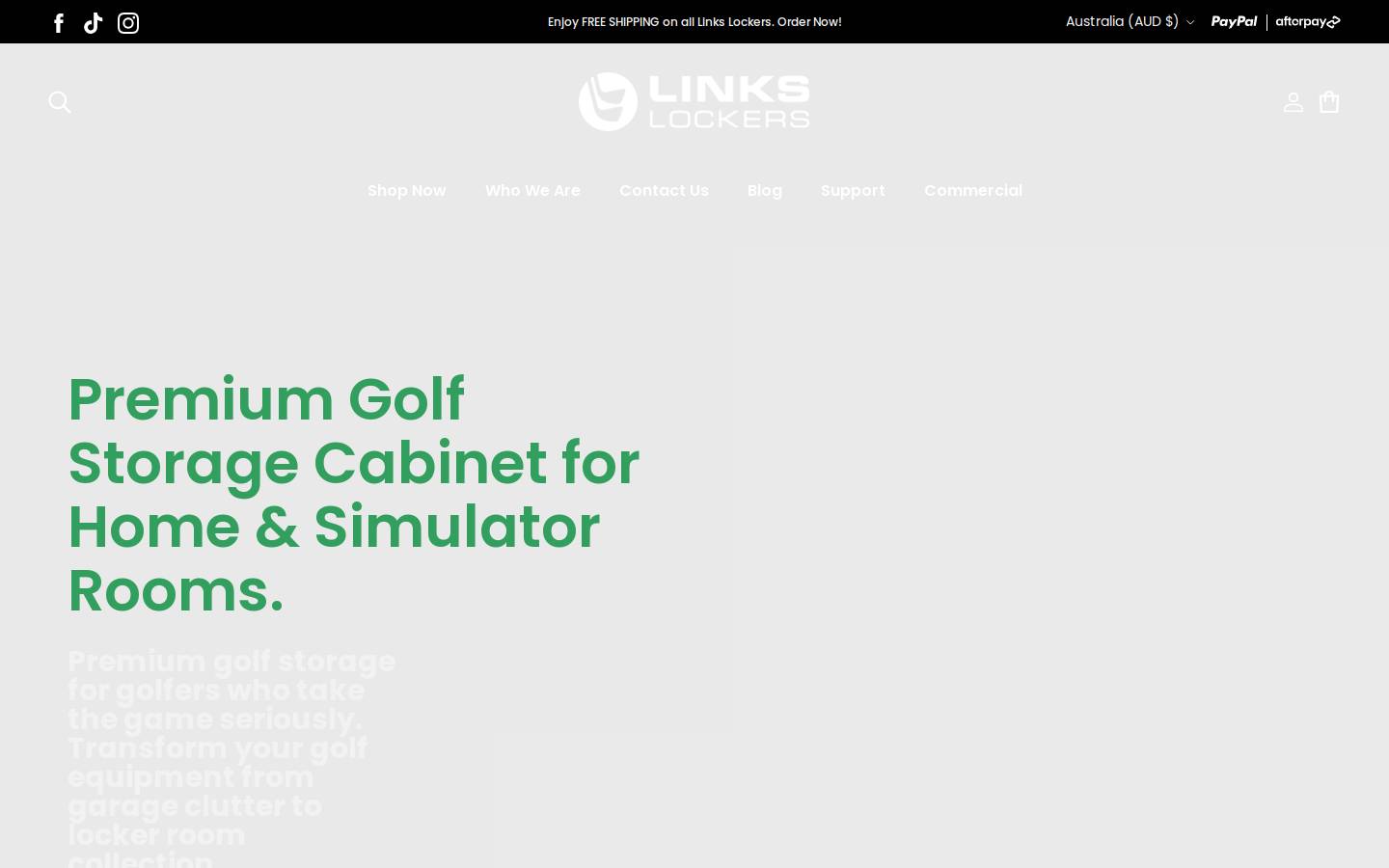Open the Instagram social link icon
The height and width of the screenshot is (868, 1389).
pos(128,22)
